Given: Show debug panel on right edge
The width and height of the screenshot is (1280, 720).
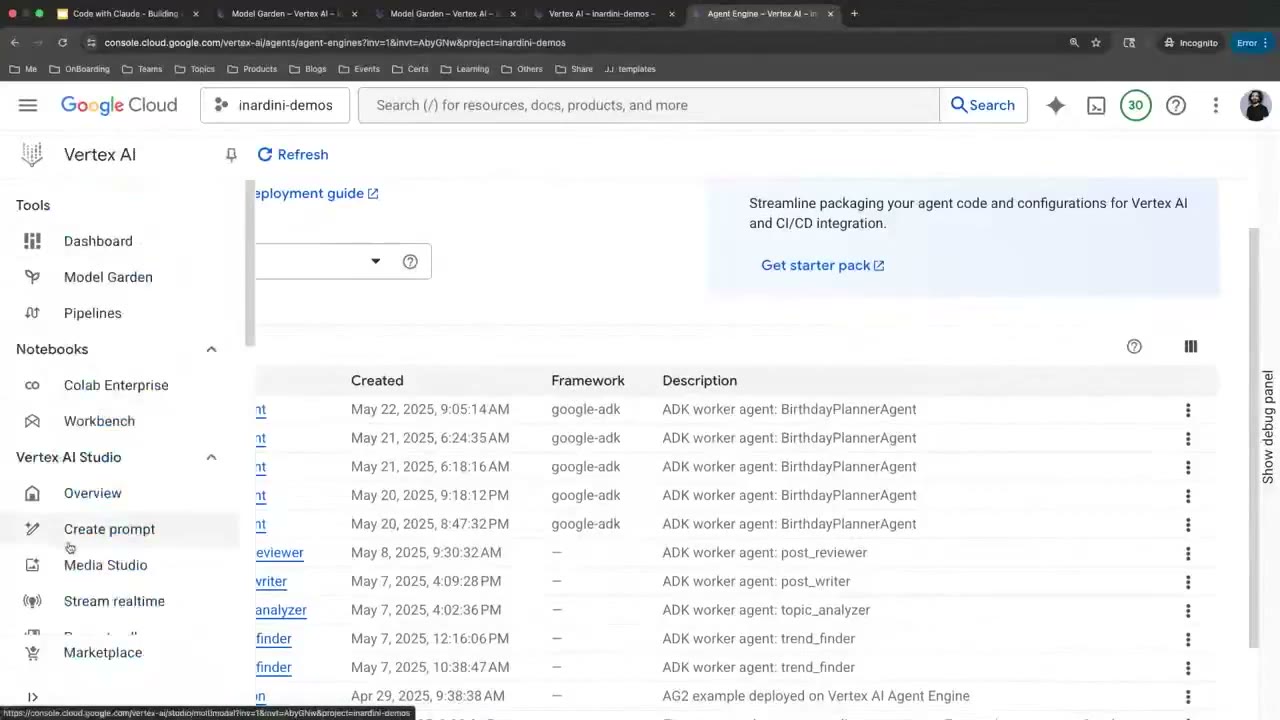Looking at the screenshot, I should point(1268,427).
